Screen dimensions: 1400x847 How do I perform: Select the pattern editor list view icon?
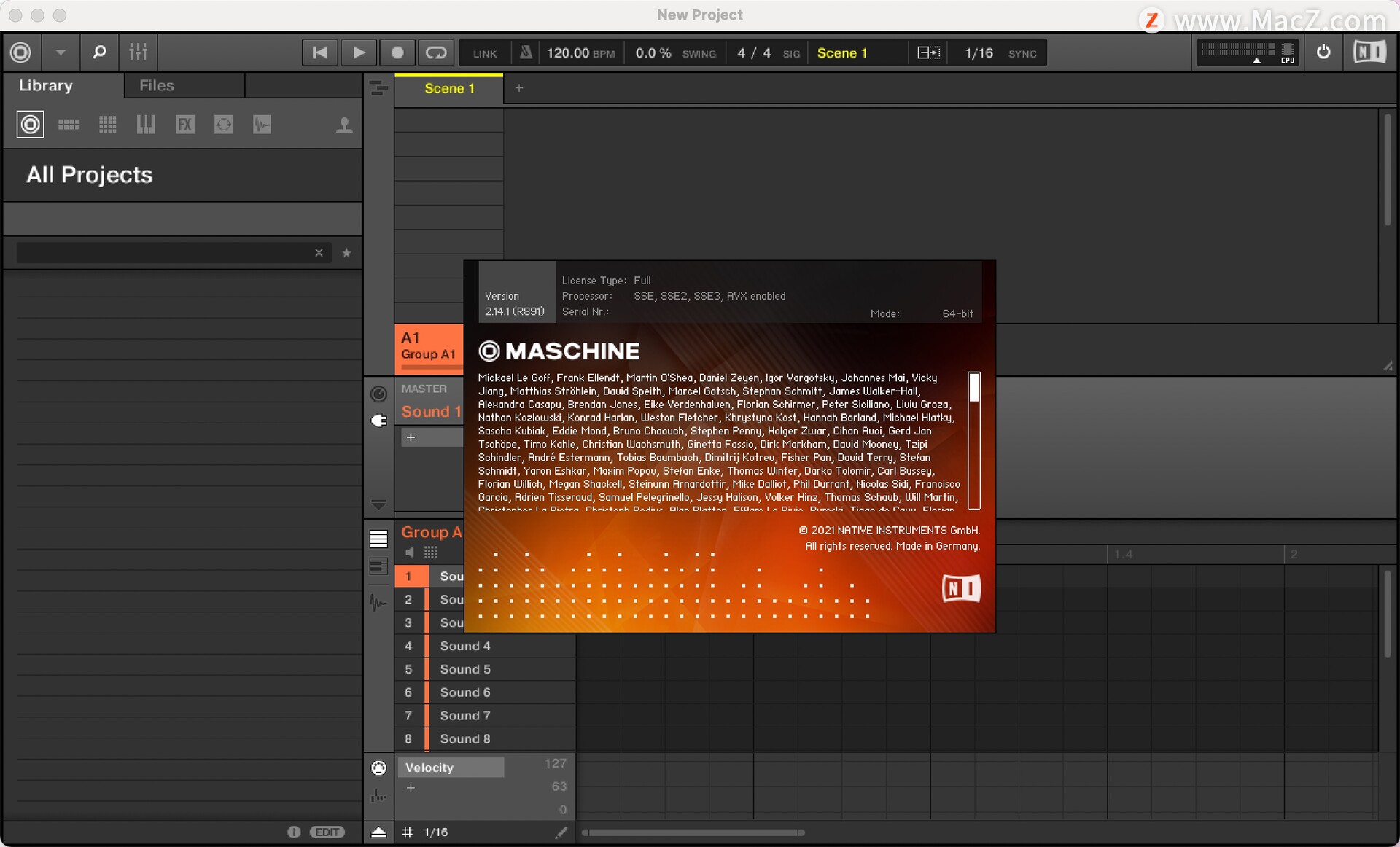tap(378, 539)
